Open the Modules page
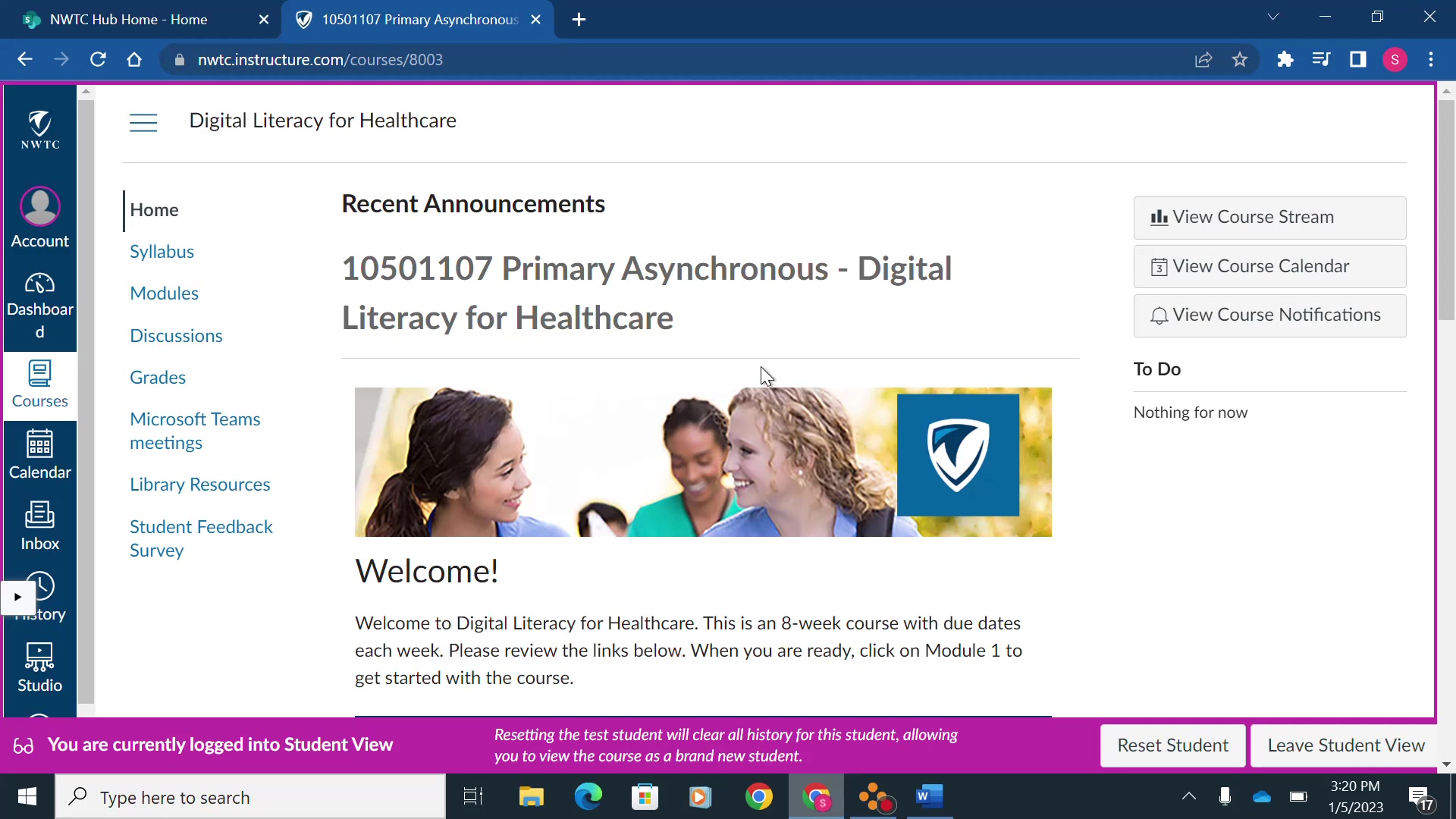The width and height of the screenshot is (1456, 819). click(164, 293)
